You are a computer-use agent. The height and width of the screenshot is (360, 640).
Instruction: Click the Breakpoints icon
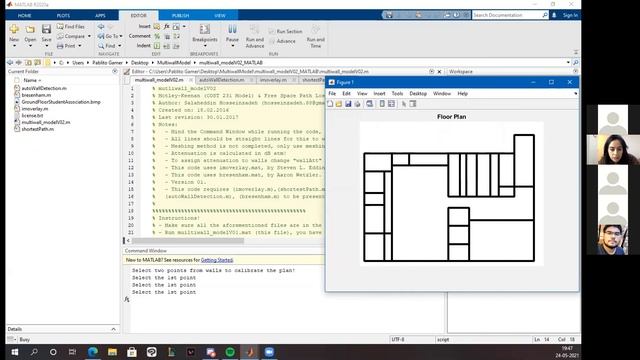204,29
